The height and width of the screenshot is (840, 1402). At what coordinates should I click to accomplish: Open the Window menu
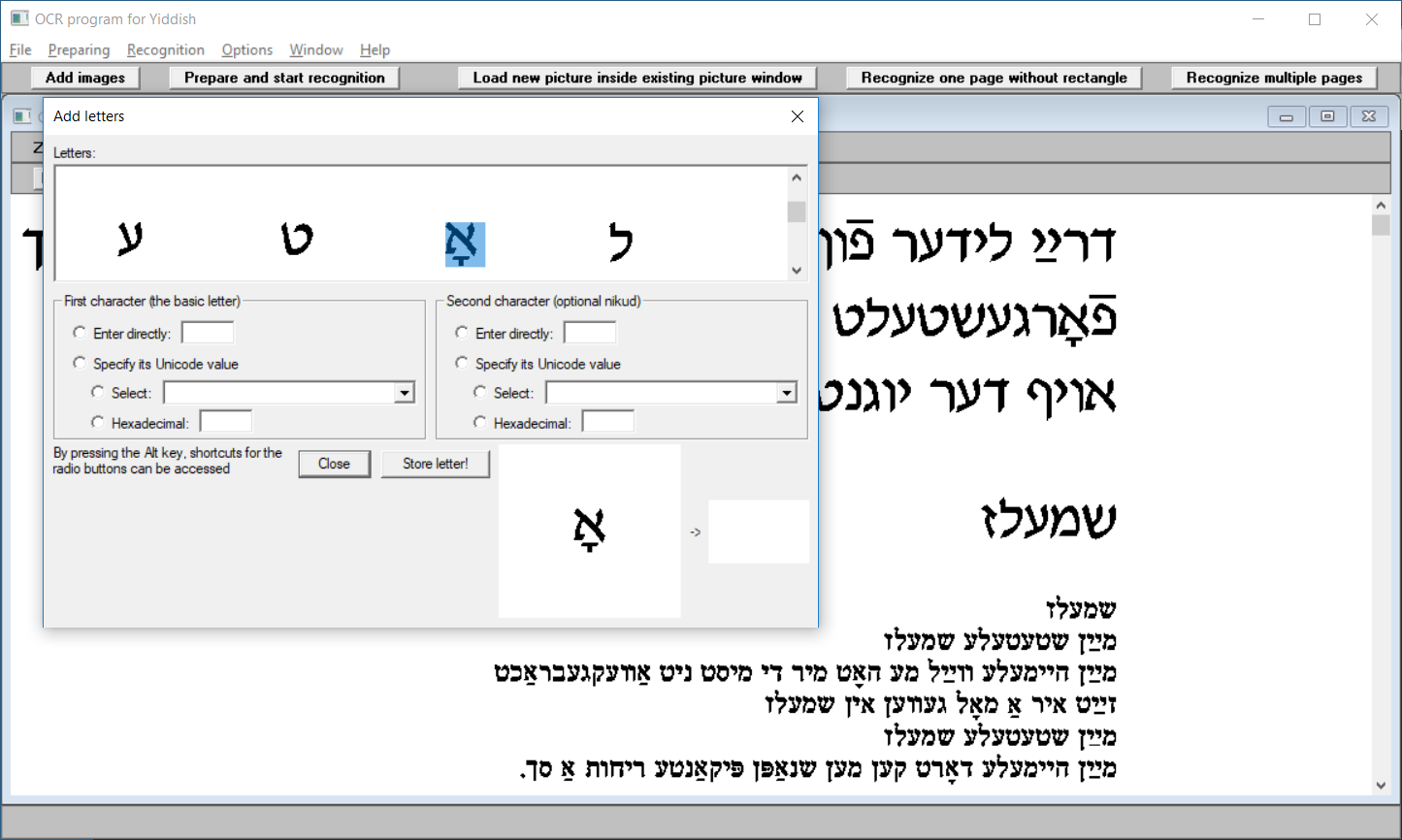(x=315, y=49)
